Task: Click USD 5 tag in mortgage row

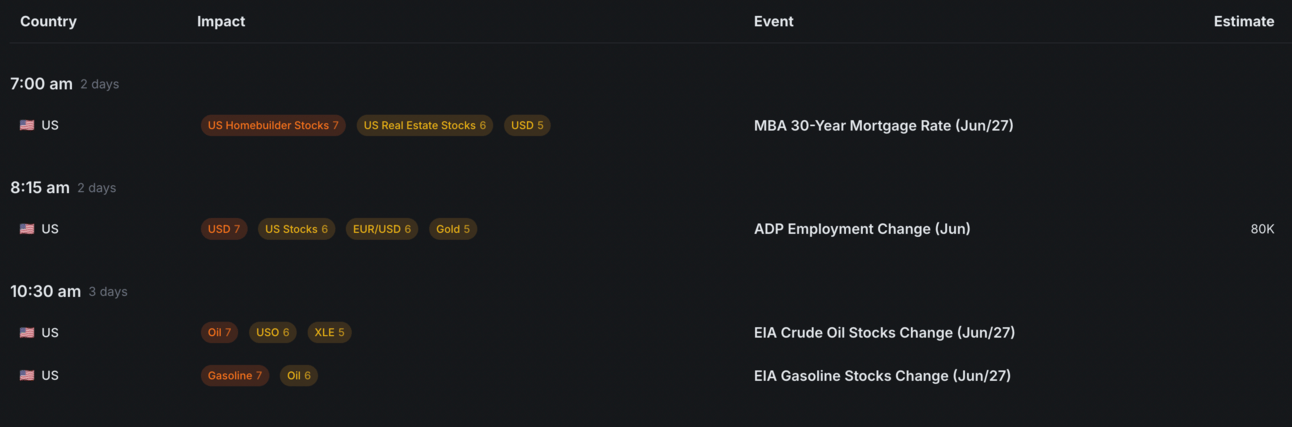Action: coord(527,126)
